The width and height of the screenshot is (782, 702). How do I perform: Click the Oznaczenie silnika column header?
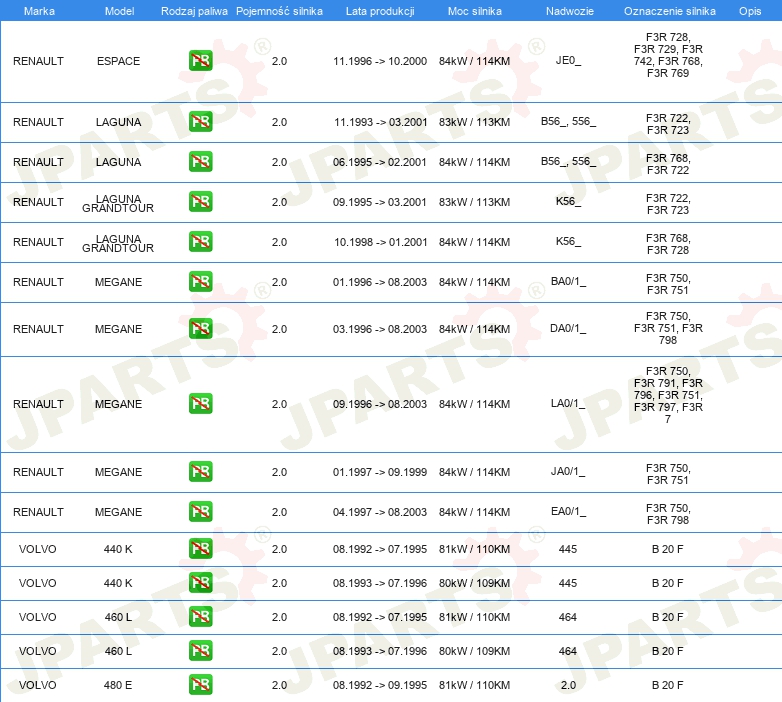point(670,11)
